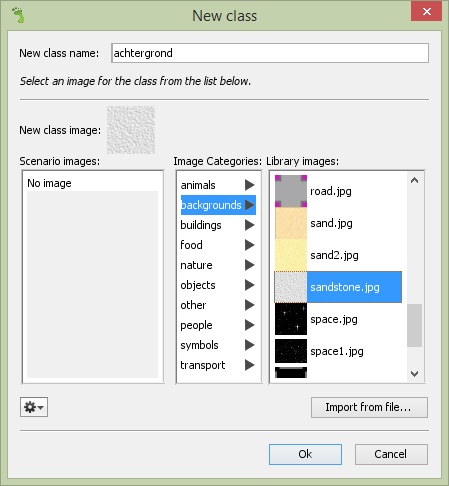This screenshot has height=486, width=449.
Task: Click the road.jpg thumbnail image
Action: tap(291, 191)
